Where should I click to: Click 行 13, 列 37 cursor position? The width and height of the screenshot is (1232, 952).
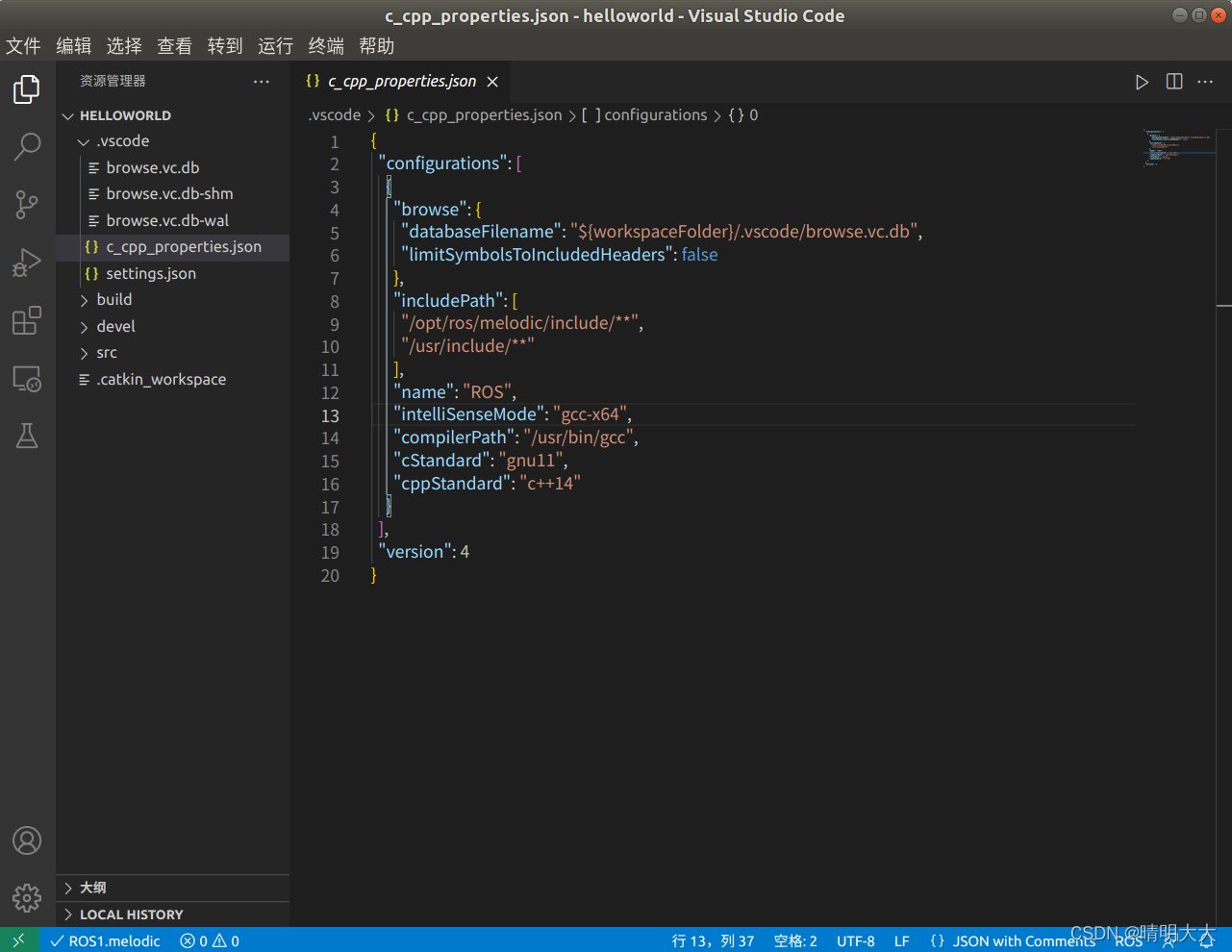point(713,940)
